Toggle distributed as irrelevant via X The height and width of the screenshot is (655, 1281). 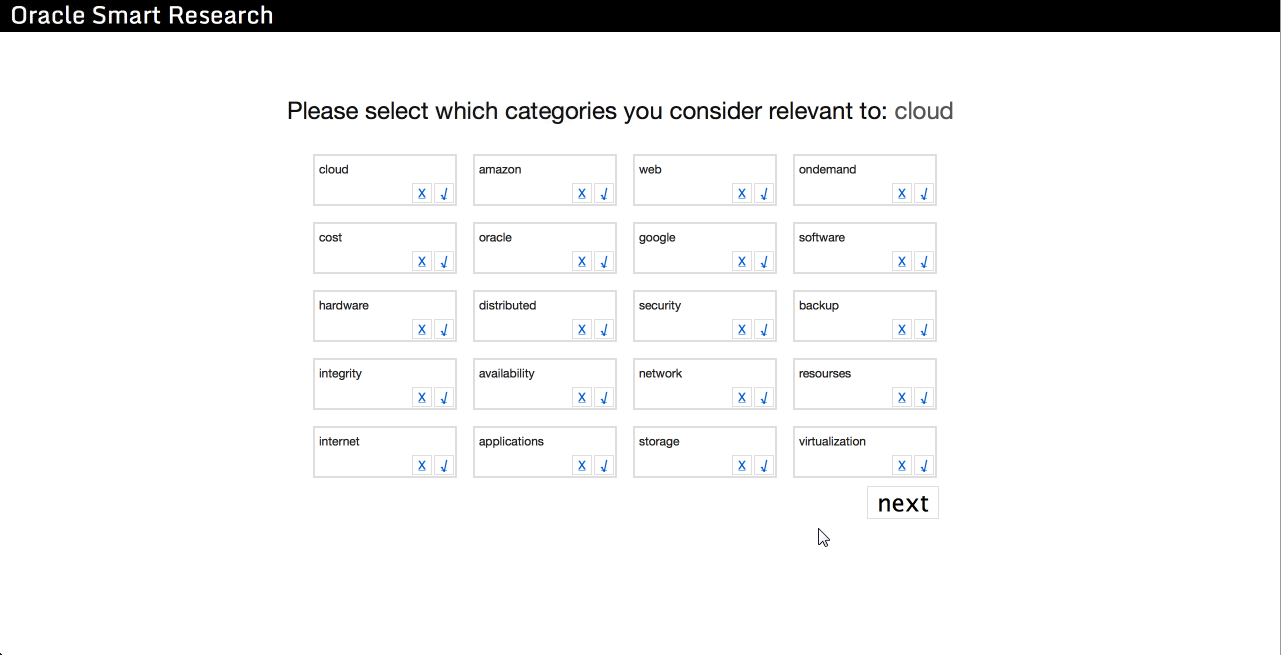tap(582, 330)
